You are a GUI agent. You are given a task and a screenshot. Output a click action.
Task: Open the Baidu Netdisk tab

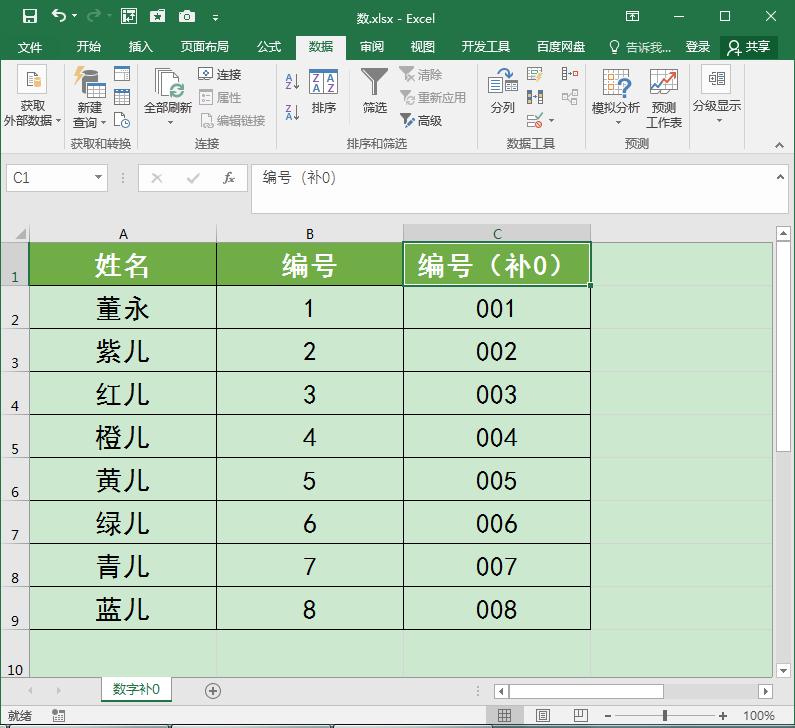point(561,47)
